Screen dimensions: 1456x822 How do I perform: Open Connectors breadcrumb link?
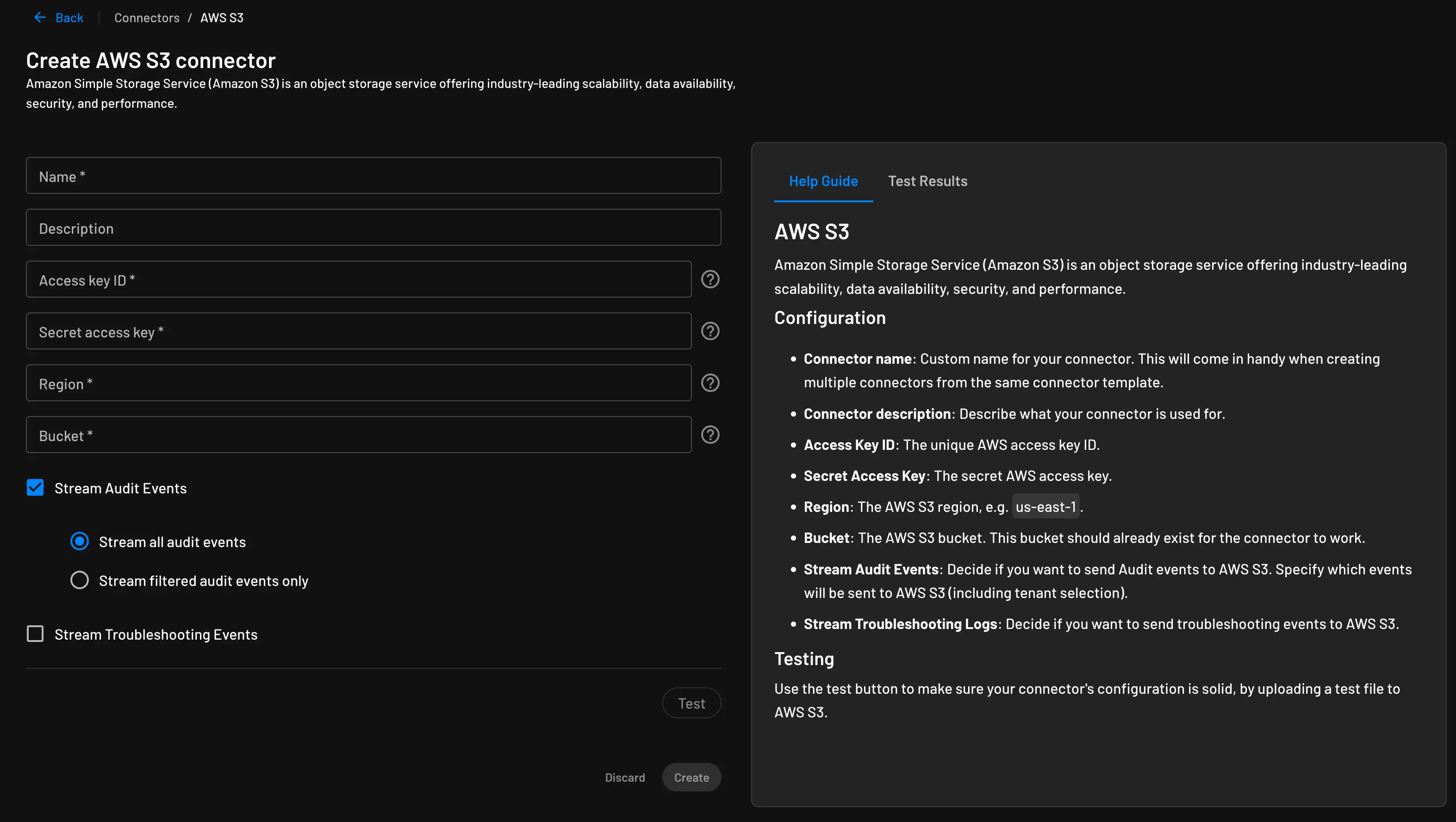(x=146, y=18)
